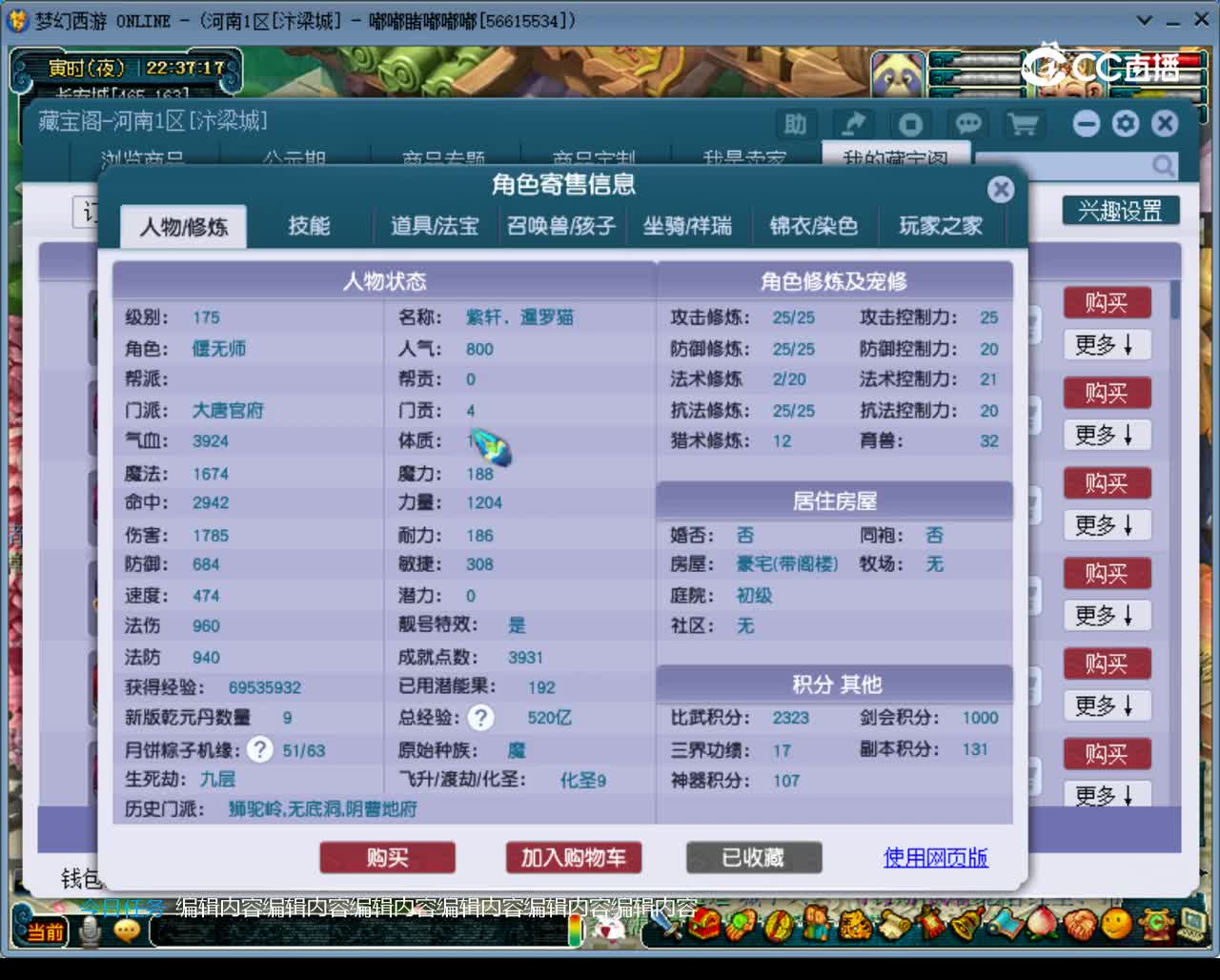Open the red treasure chest inventory icon
Viewport: 1220px width, 980px height.
click(704, 923)
